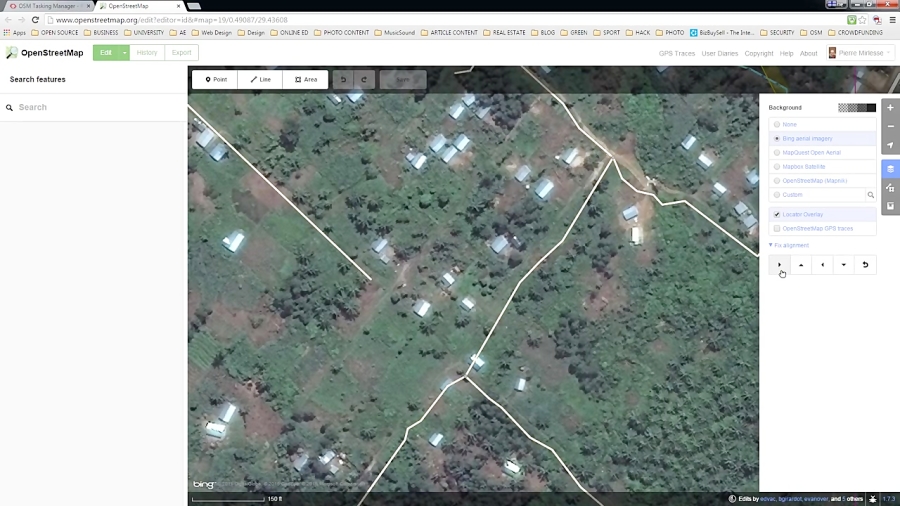Open the REAL ESTATE bookmarks folder

coord(504,33)
